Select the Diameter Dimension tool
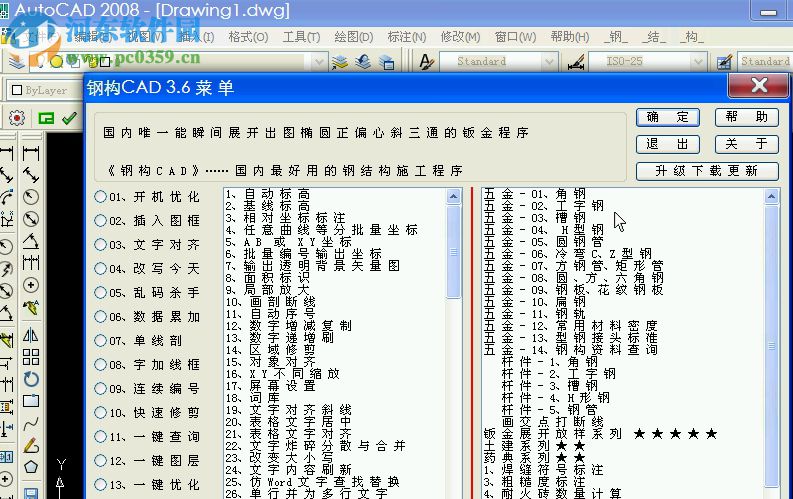The width and height of the screenshot is (793, 499). [x=31, y=219]
